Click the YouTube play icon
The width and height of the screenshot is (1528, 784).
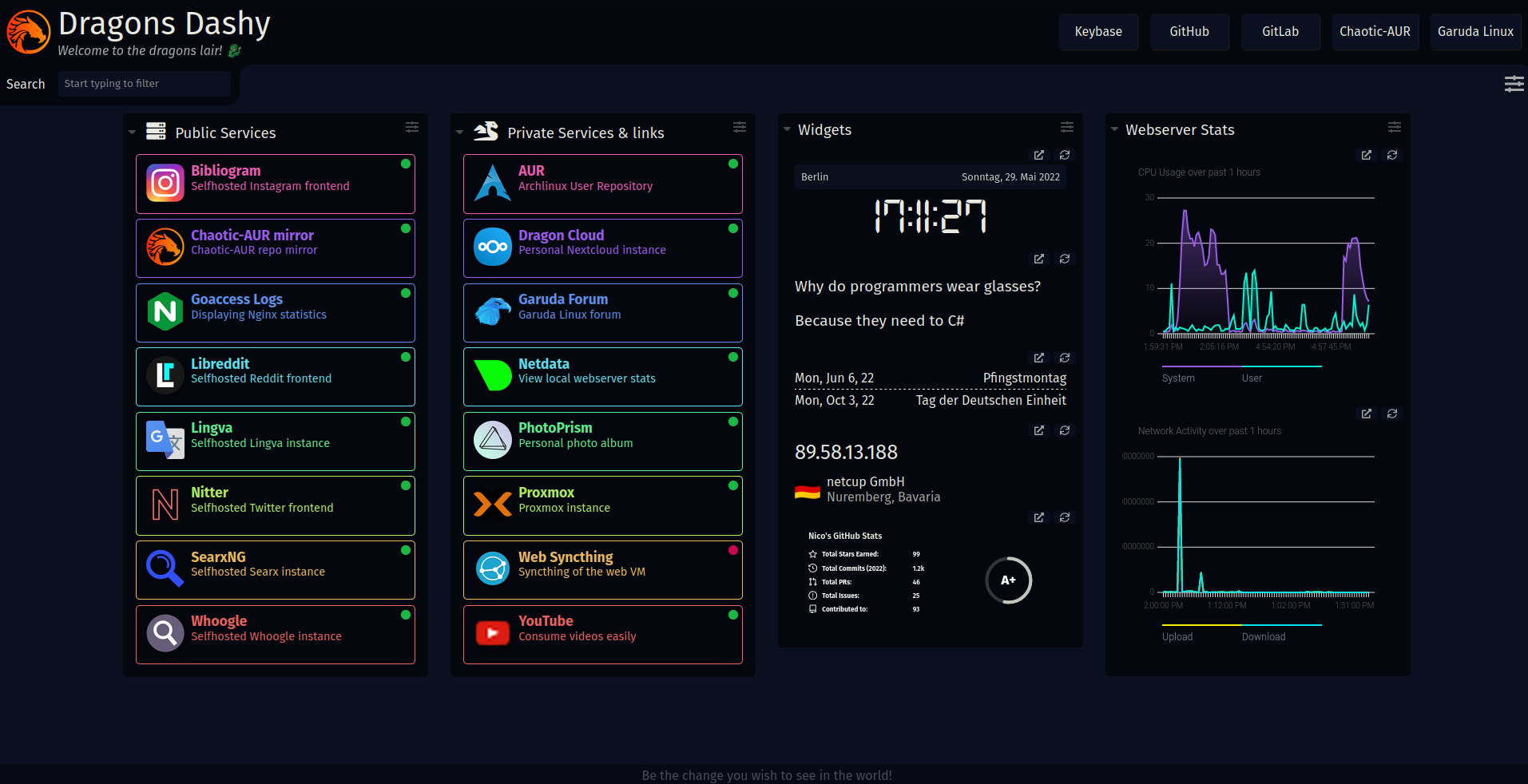(493, 633)
